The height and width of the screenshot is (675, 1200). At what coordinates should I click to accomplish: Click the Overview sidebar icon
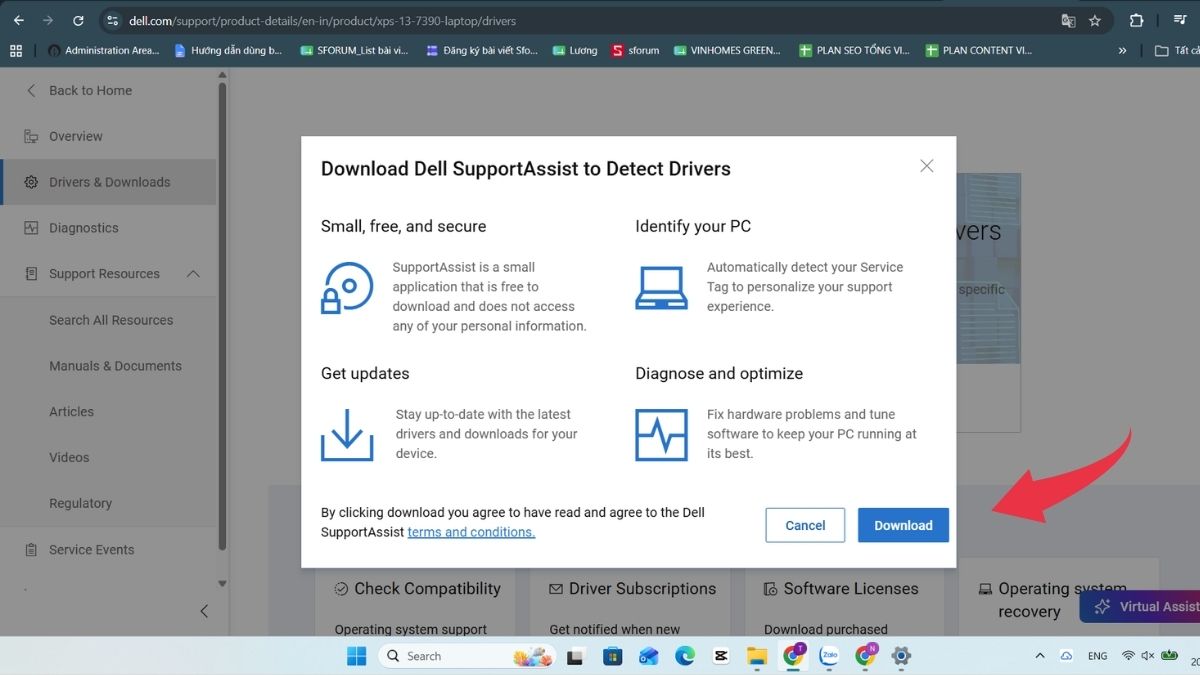31,136
